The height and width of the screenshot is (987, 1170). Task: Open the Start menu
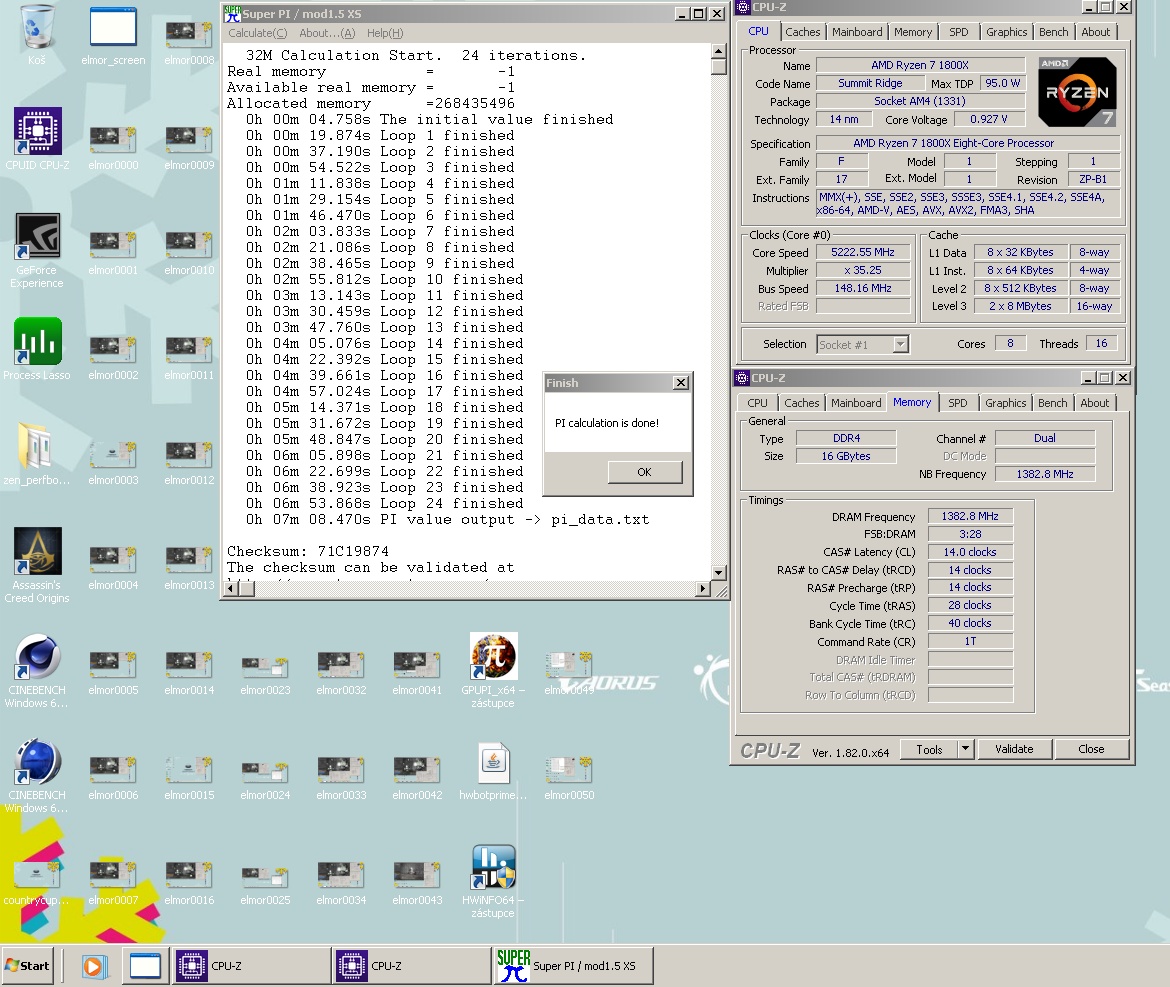point(28,966)
